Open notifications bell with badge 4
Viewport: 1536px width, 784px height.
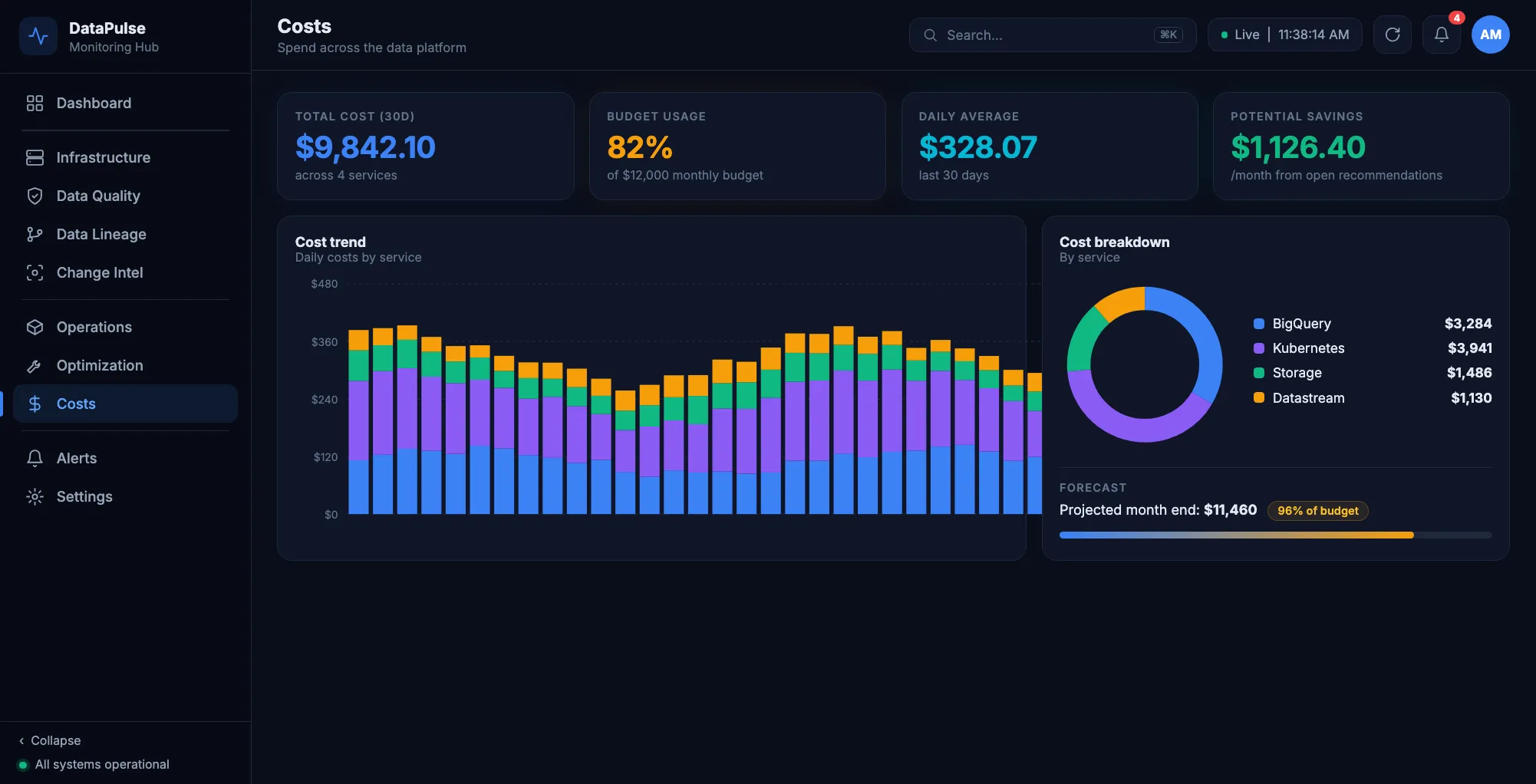(x=1442, y=35)
